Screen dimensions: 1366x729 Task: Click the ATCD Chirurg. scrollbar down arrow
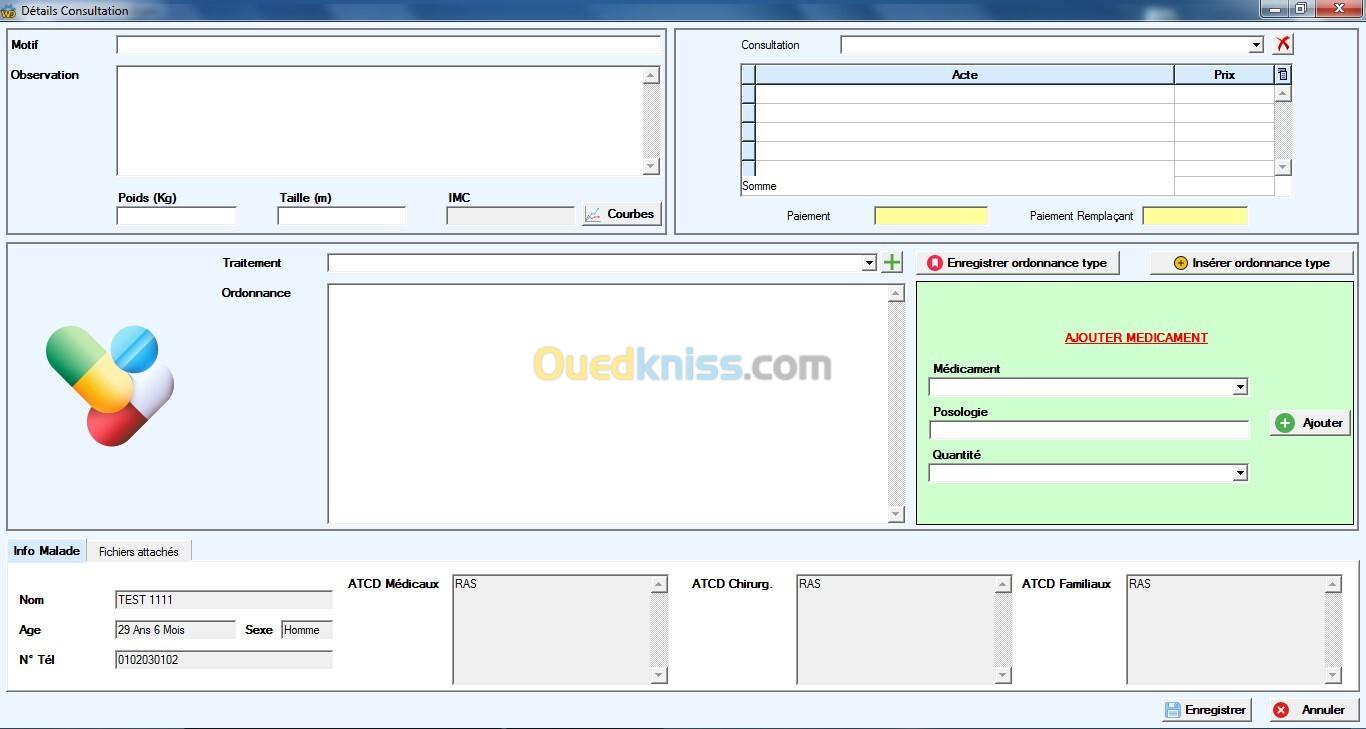click(1003, 675)
